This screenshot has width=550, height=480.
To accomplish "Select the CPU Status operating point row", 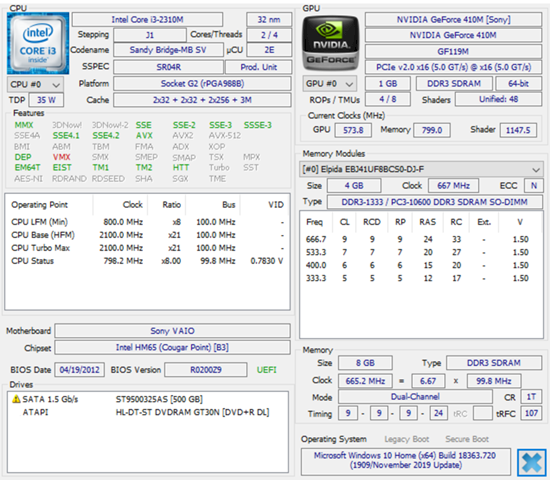I will pyautogui.click(x=147, y=261).
